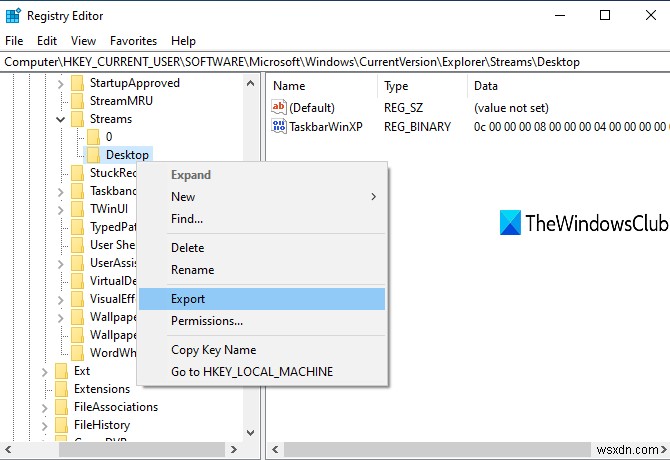This screenshot has width=670, height=460.
Task: Click the VisualEff folder icon
Action: (x=77, y=299)
